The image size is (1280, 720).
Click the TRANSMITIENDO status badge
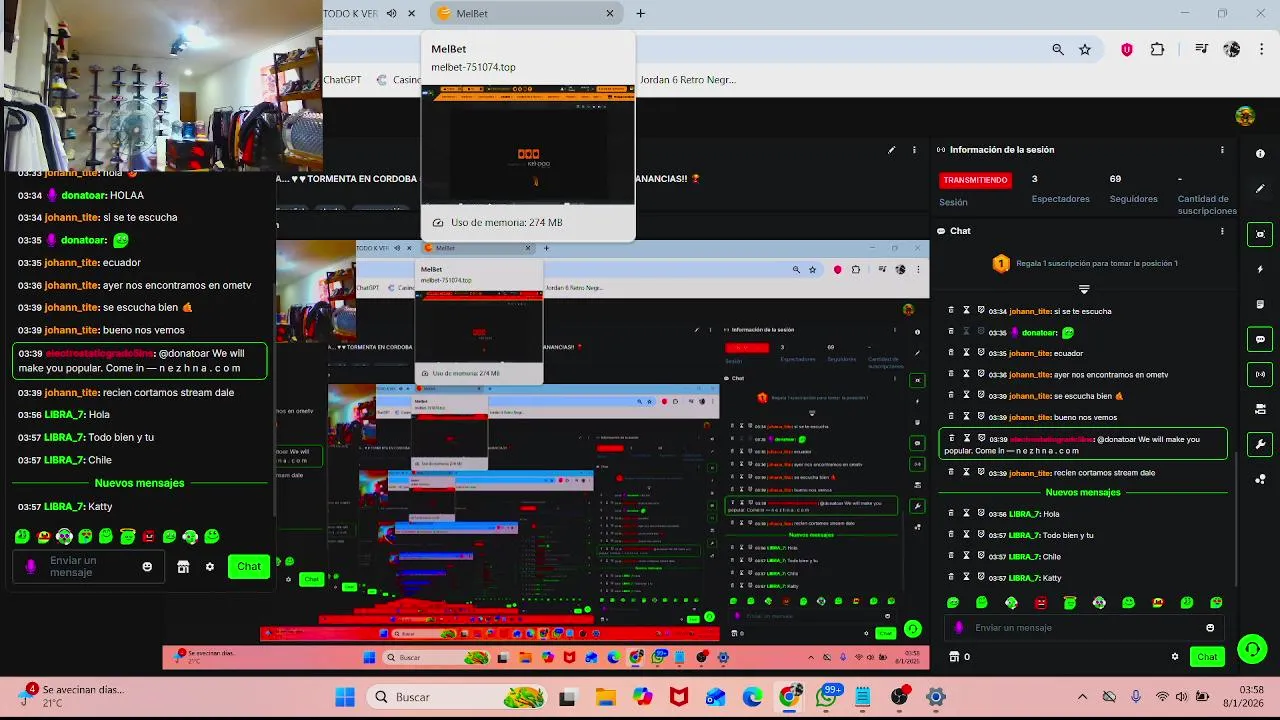[x=975, y=180]
